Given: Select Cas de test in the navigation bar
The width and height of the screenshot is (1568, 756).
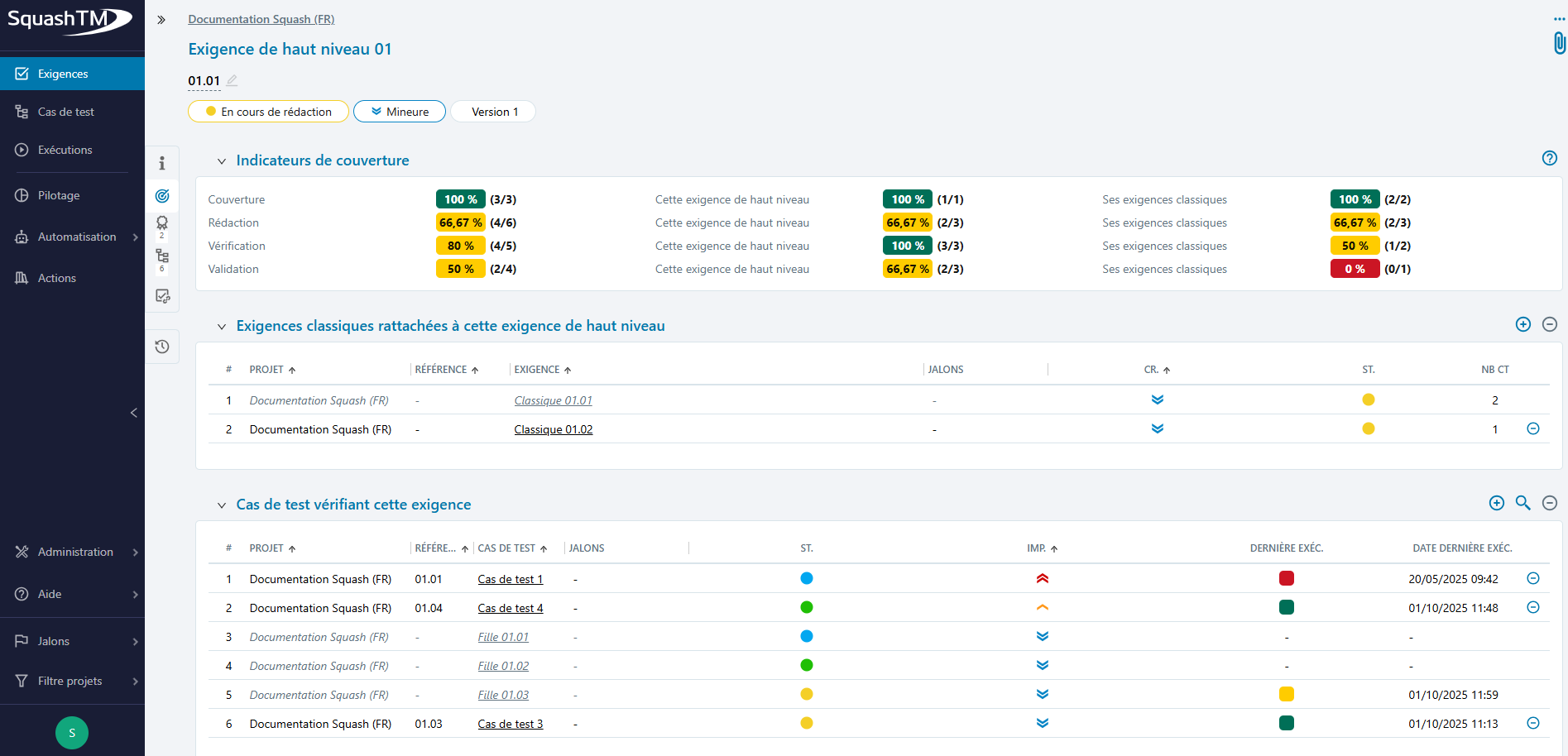Looking at the screenshot, I should [x=66, y=111].
